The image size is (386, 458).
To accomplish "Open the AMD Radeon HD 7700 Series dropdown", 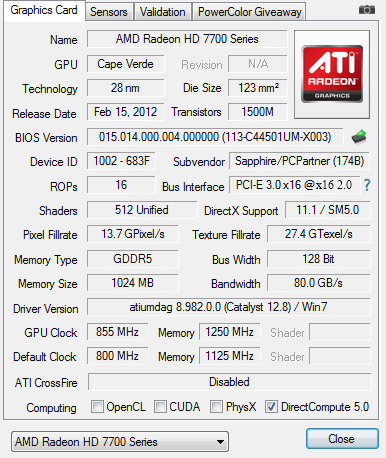I will [x=120, y=442].
